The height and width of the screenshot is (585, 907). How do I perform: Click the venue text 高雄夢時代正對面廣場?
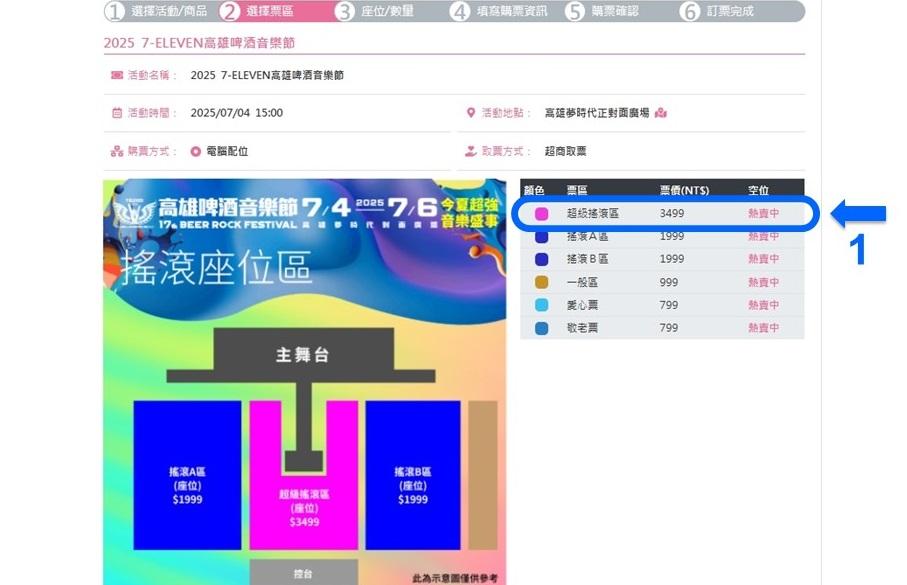pyautogui.click(x=597, y=113)
